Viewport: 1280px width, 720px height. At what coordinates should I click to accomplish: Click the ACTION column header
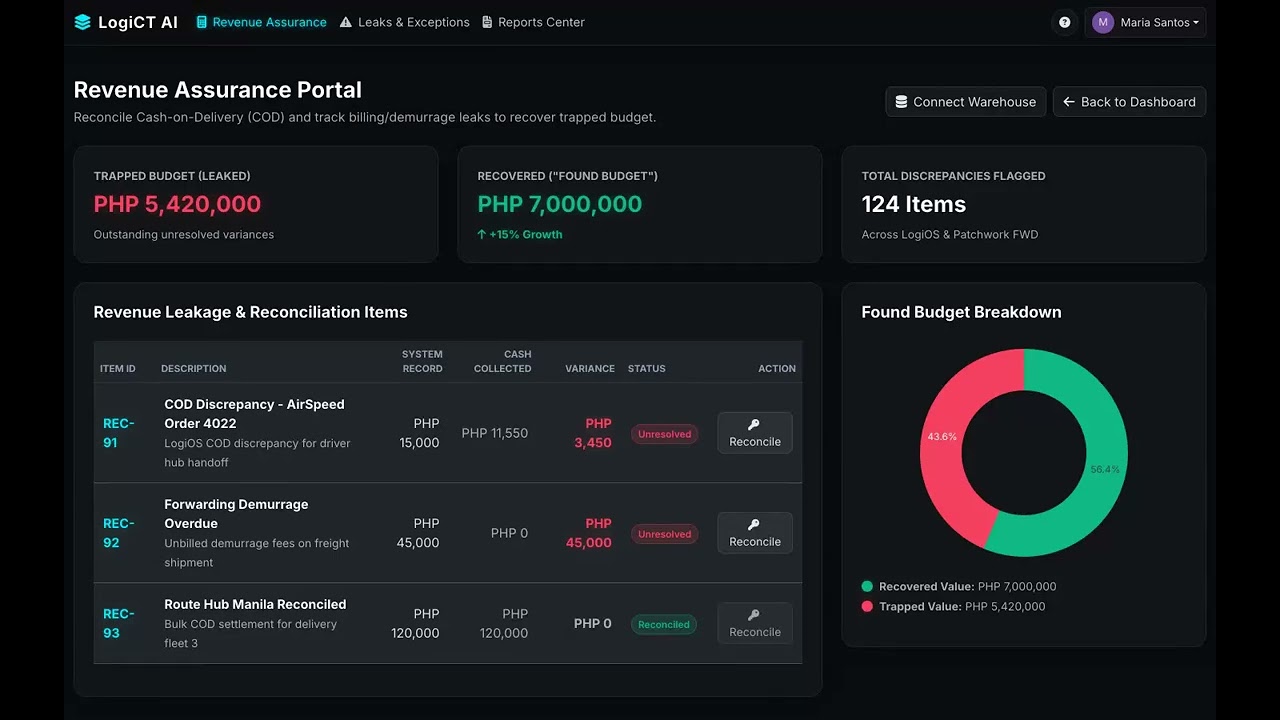point(777,369)
